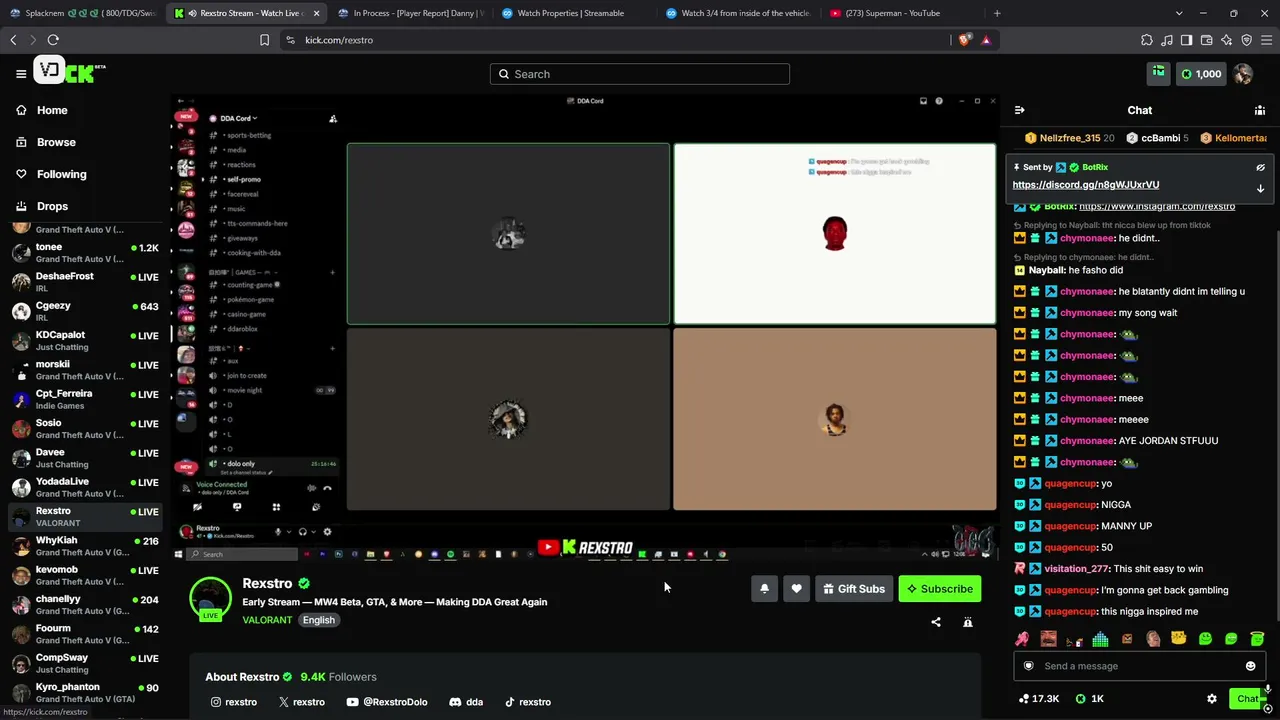The width and height of the screenshot is (1280, 720).
Task: Open the YodadaLive channel in sidebar
Action: point(85,487)
